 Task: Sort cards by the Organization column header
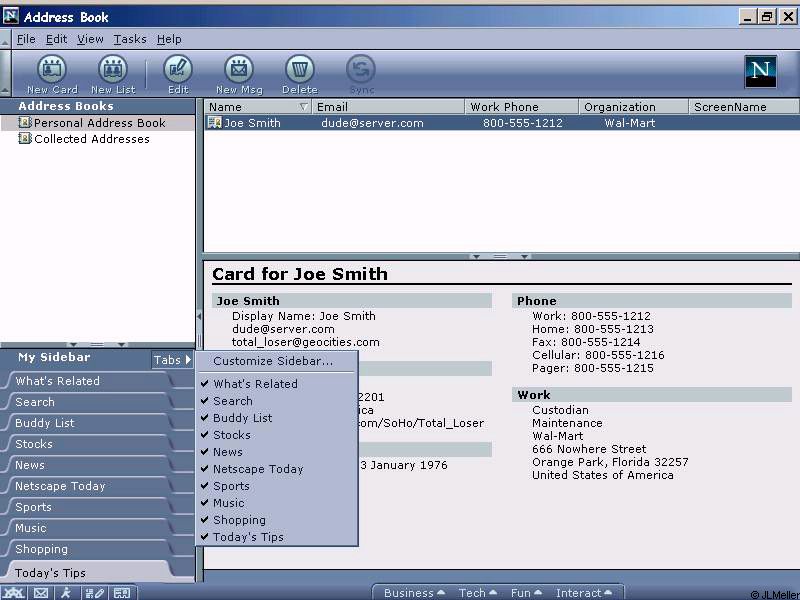coord(633,107)
